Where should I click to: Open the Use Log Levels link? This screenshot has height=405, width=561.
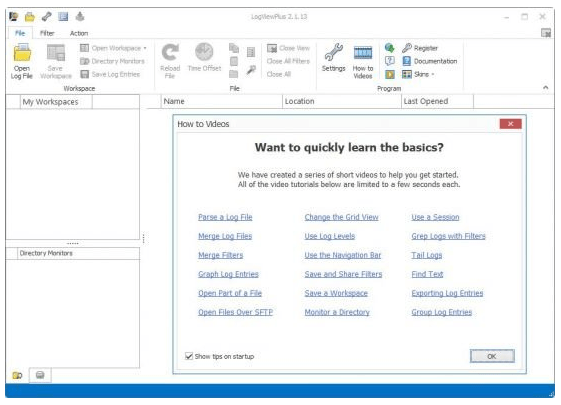[330, 236]
